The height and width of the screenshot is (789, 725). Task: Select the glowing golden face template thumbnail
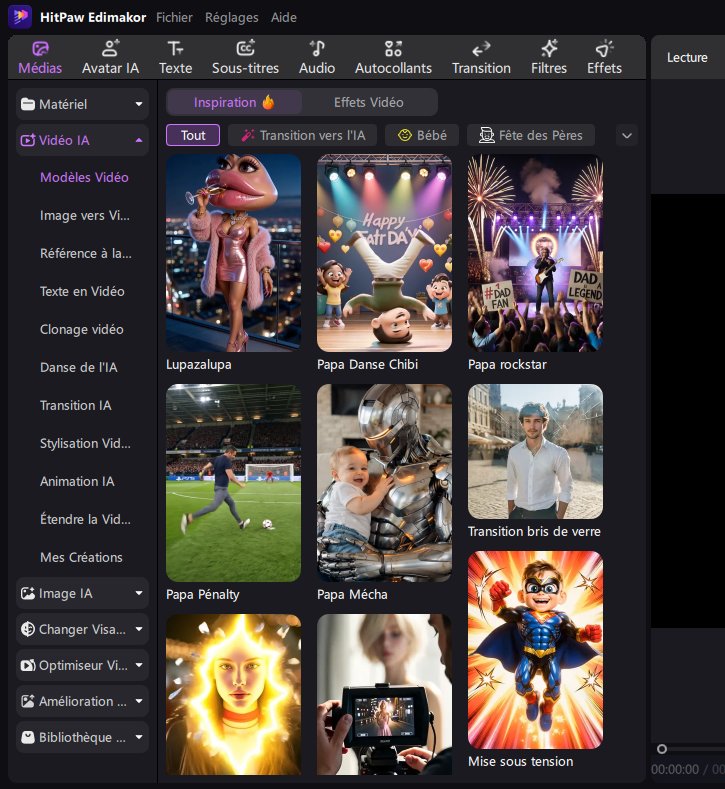pos(233,694)
